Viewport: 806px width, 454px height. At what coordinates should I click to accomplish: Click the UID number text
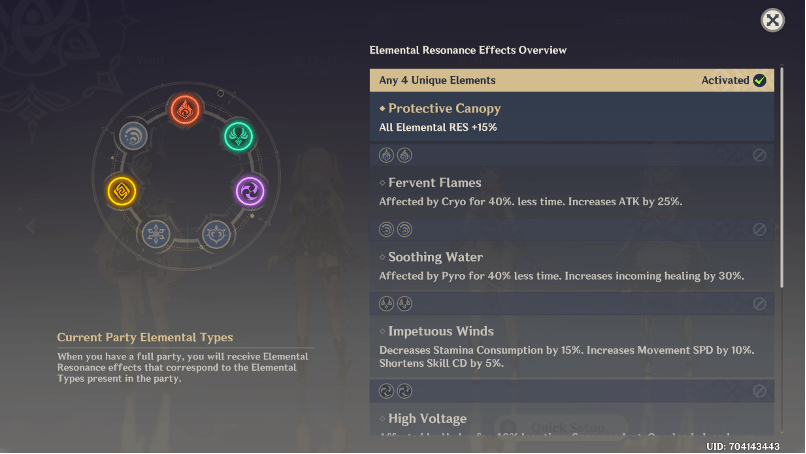[x=743, y=446]
